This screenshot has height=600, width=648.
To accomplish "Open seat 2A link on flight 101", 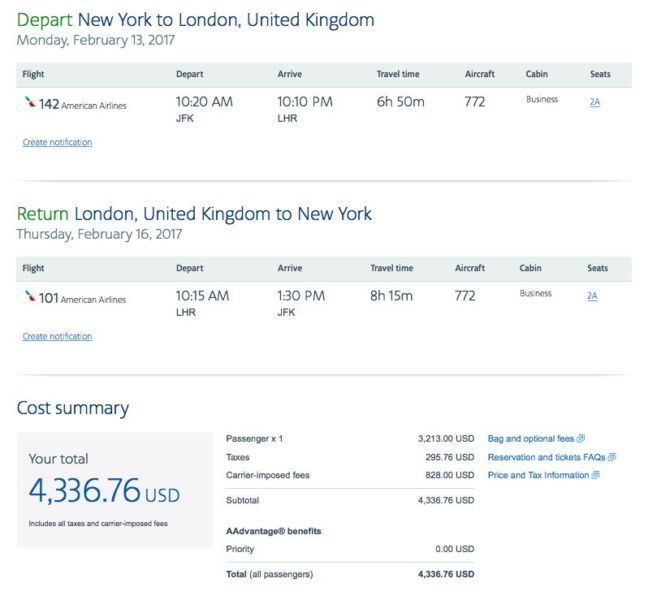I will coord(592,296).
